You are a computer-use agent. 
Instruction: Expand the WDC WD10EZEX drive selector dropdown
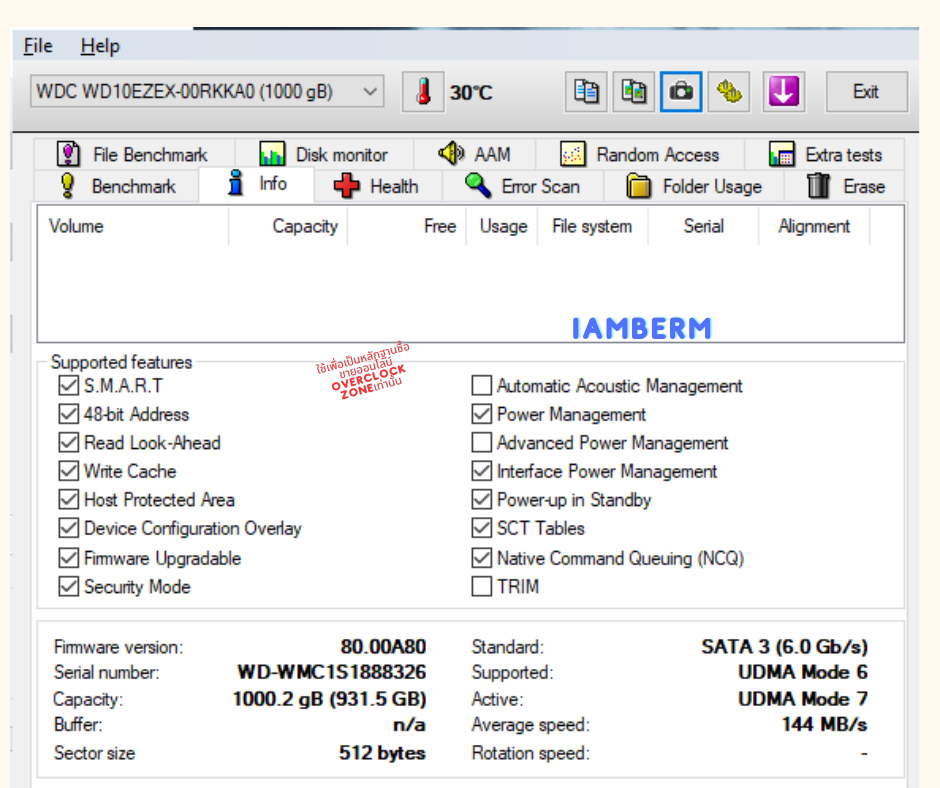[370, 92]
